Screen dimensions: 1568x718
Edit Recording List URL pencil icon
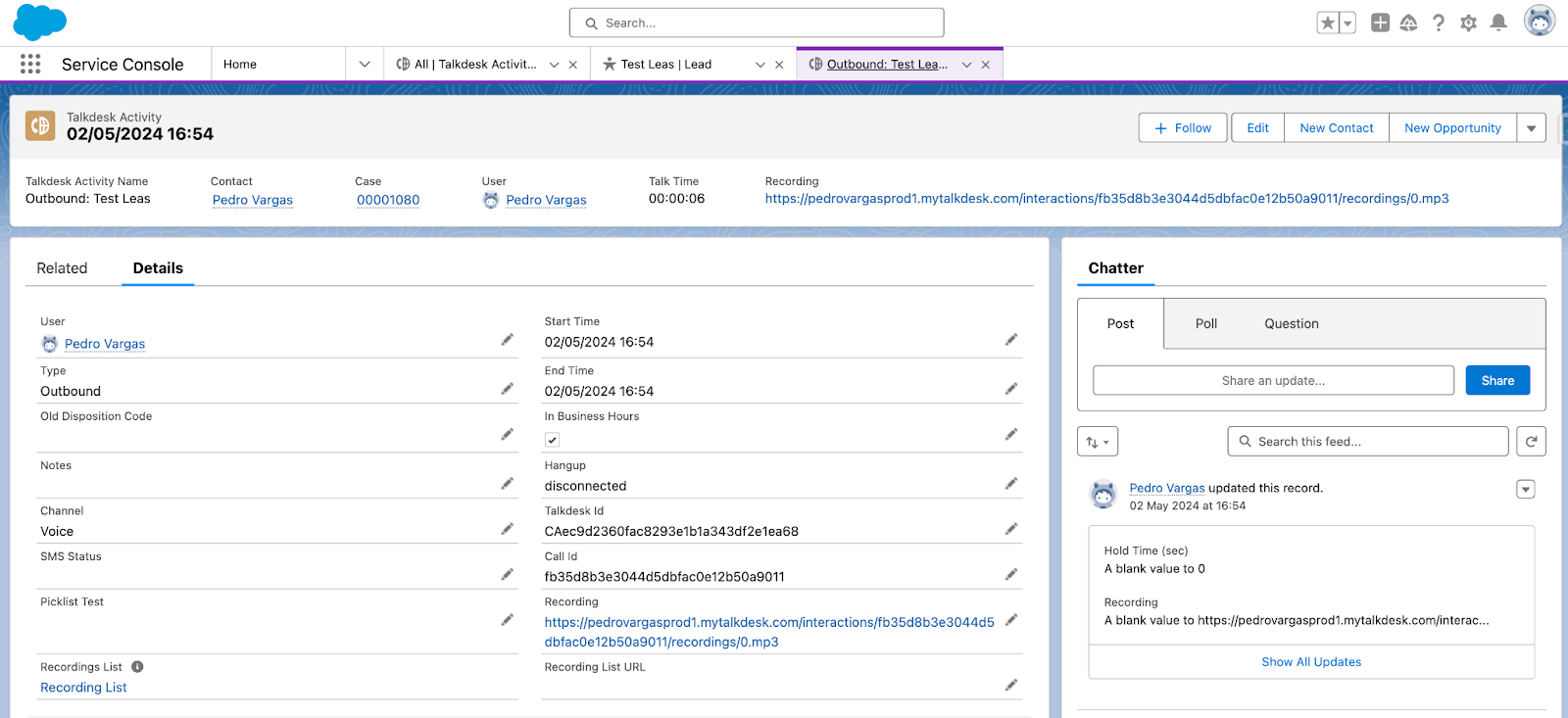[1011, 685]
